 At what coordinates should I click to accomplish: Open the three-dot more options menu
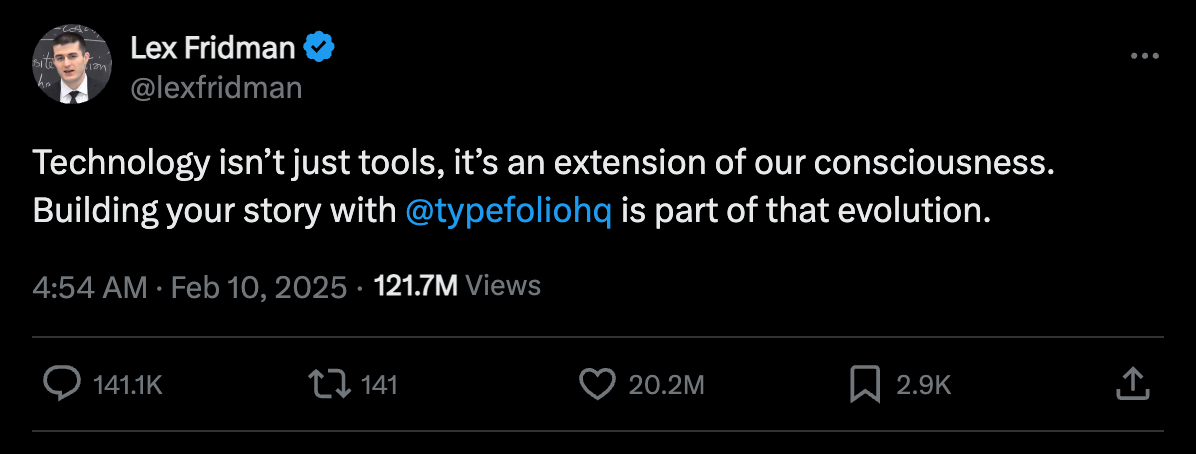(x=1144, y=56)
